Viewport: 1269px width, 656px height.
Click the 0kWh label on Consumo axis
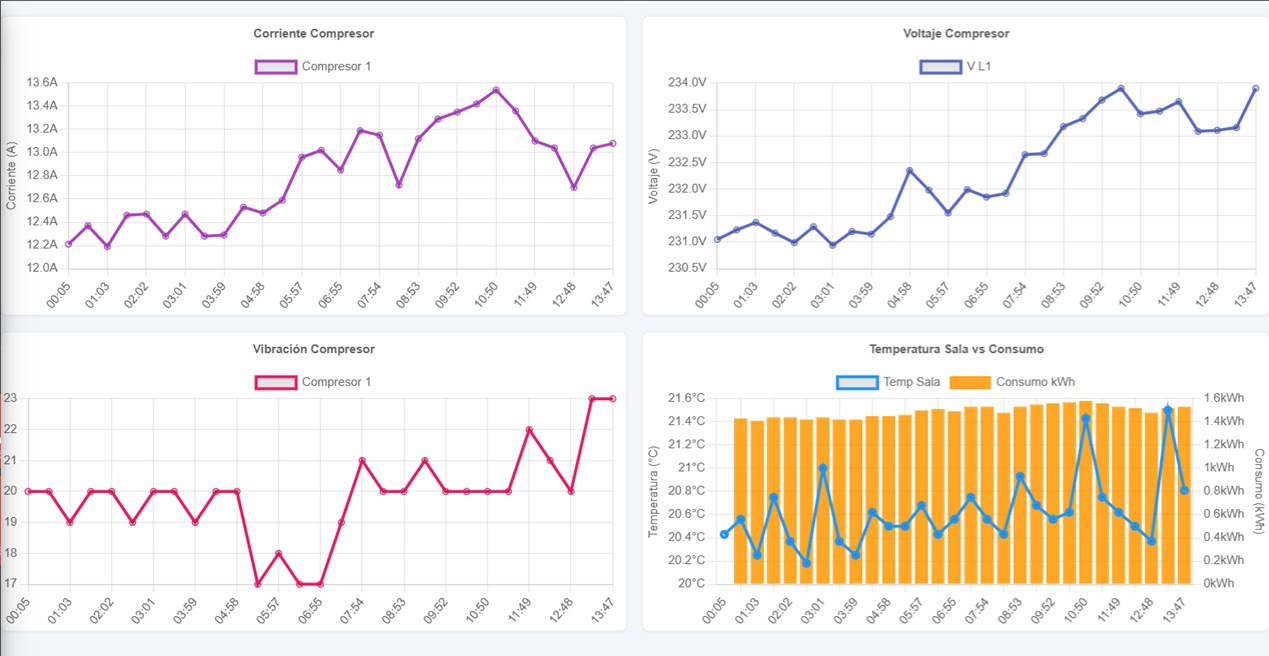point(1218,584)
